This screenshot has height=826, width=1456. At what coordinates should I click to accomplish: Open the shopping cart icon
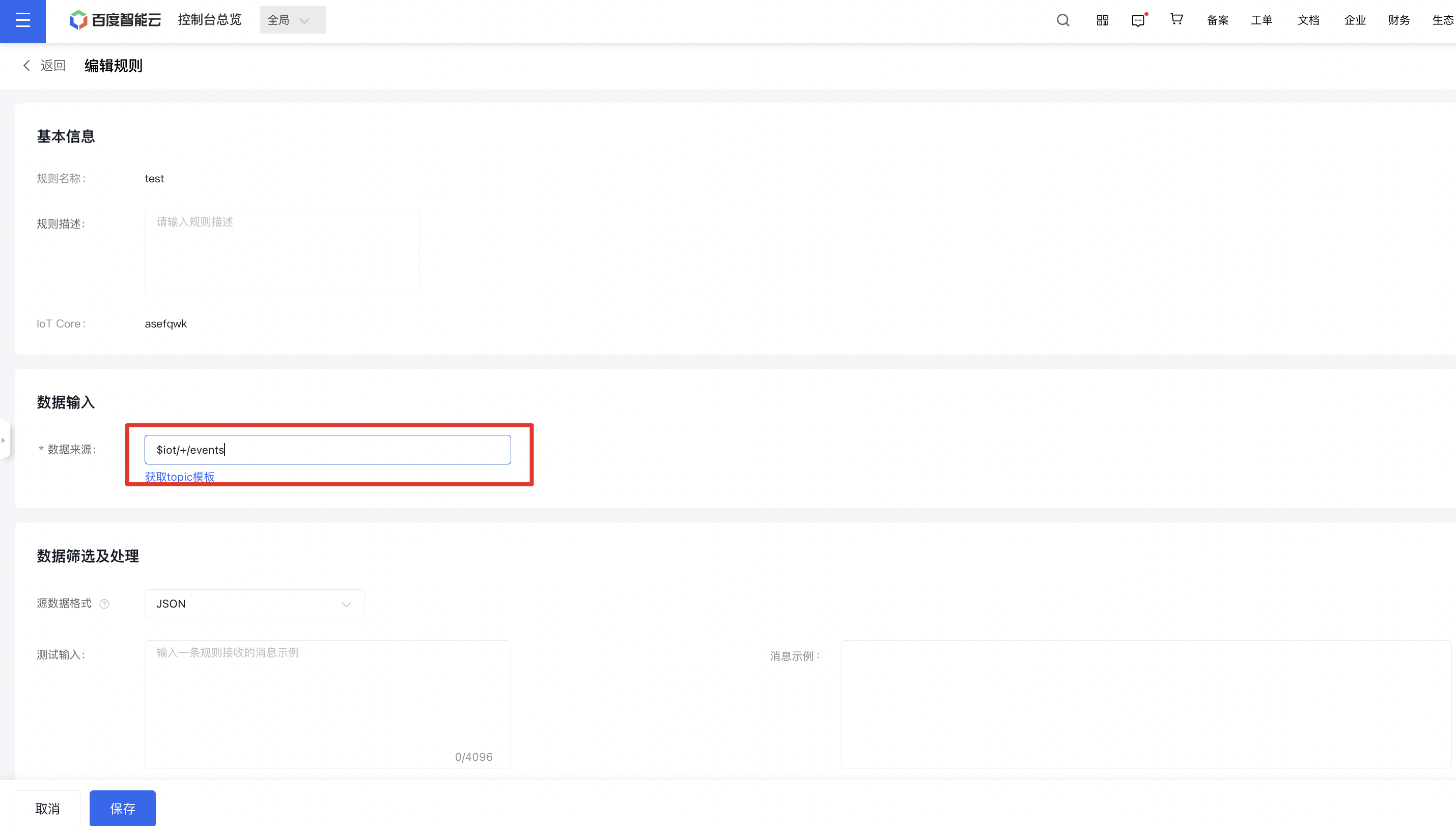pos(1177,19)
